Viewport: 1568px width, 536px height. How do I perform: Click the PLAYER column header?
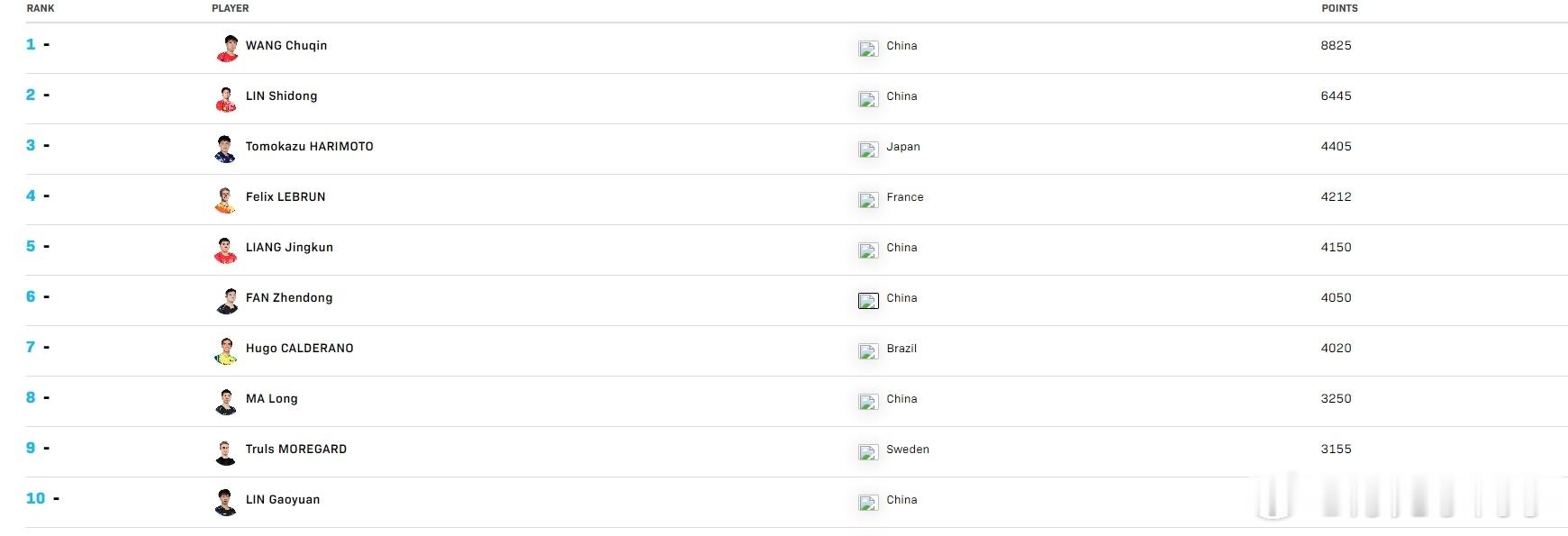(x=231, y=8)
